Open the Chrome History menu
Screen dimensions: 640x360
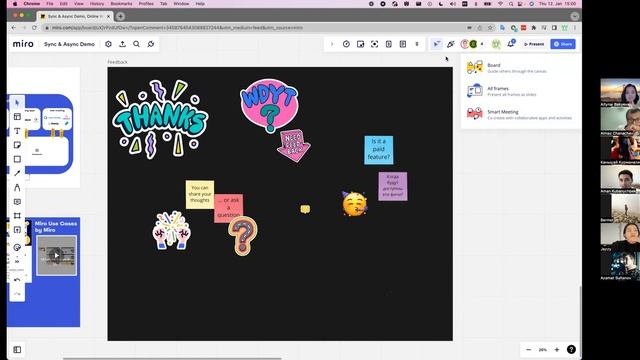pyautogui.click(x=97, y=4)
